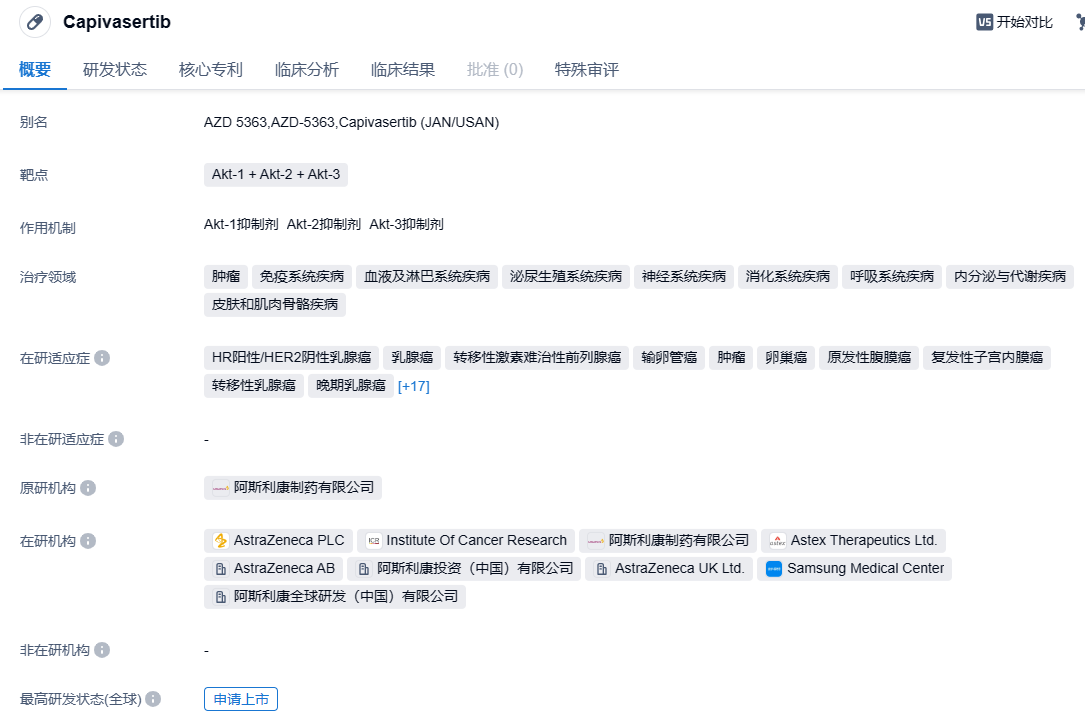Select the 特殊审评 tab
This screenshot has height=727, width=1085.
coord(587,69)
